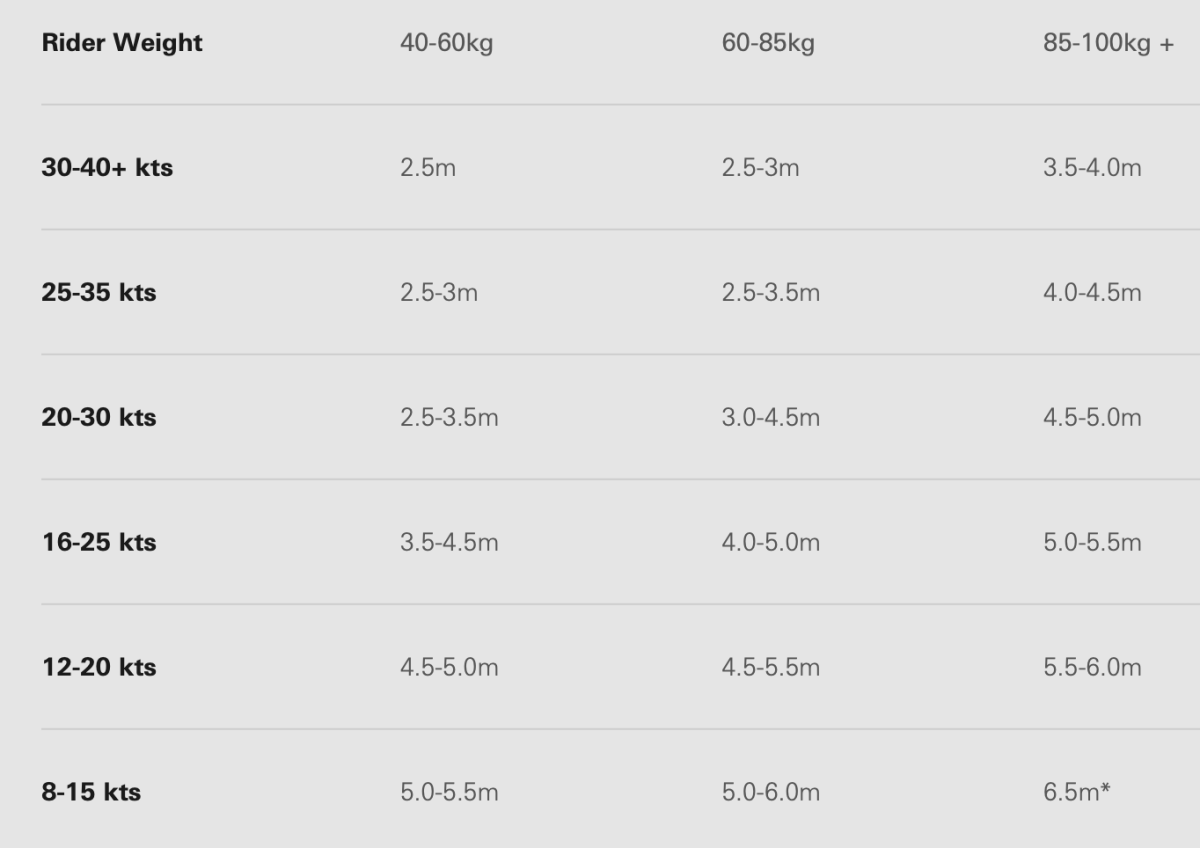Click the 5.5-6.0m size cell

[1092, 668]
